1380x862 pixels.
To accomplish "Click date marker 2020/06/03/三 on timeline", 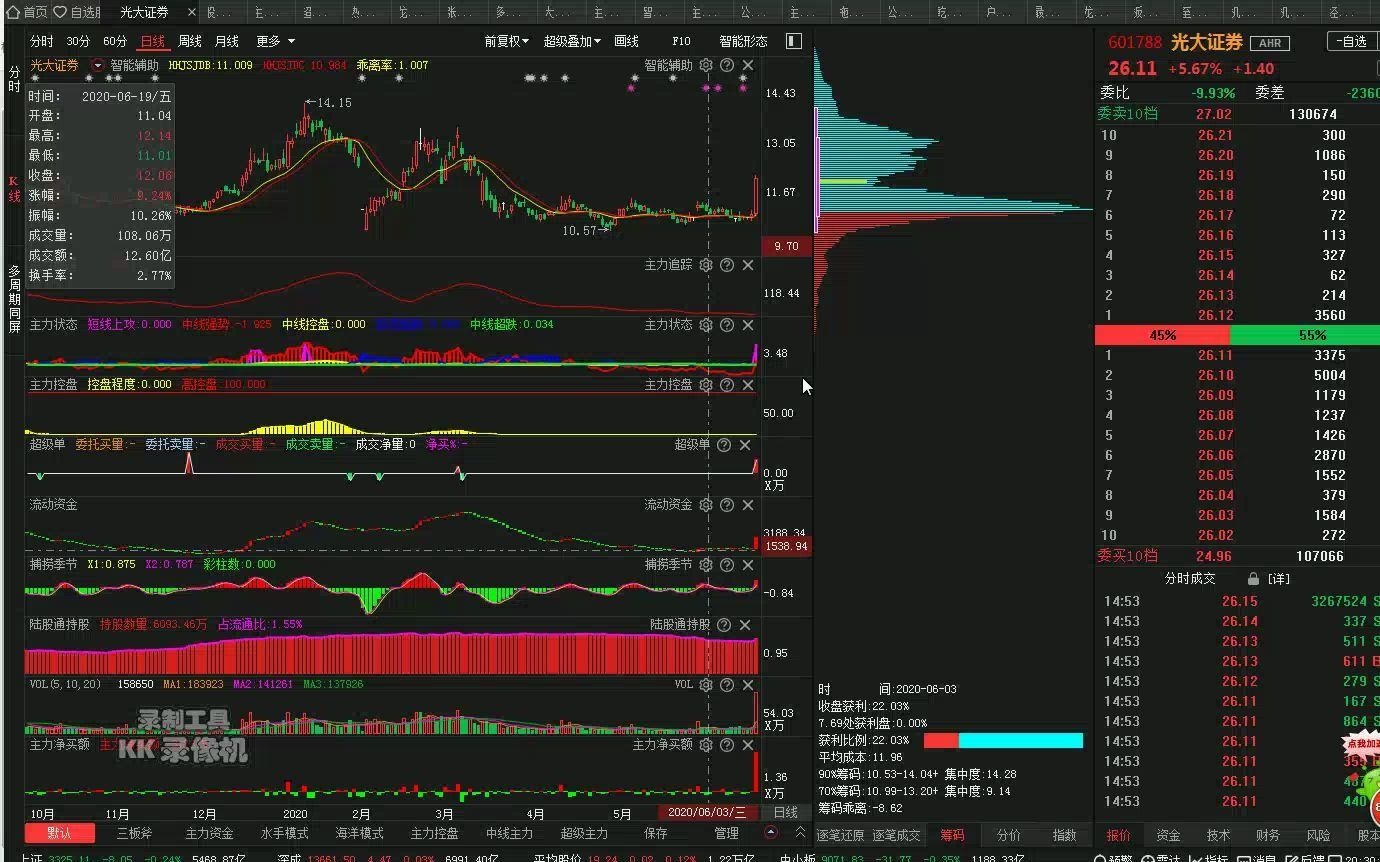I will tap(708, 813).
